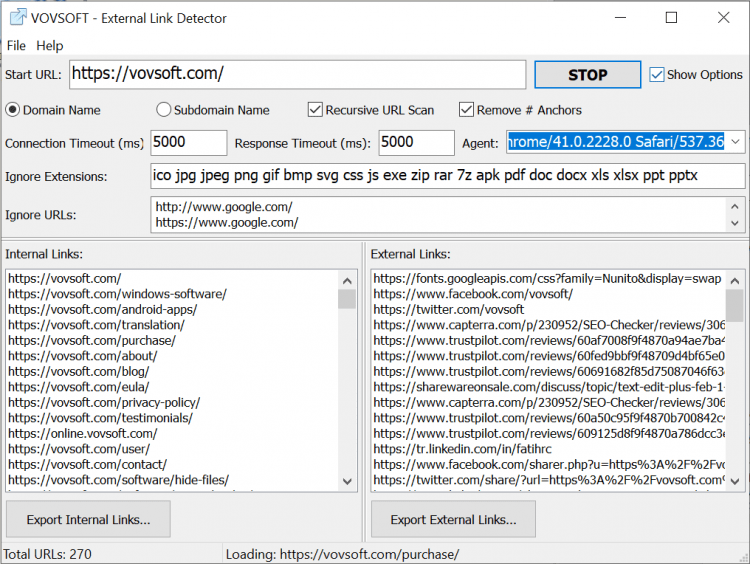Click Total URLs: 270 status text
Viewport: 750px width, 564px height.
tap(47, 554)
